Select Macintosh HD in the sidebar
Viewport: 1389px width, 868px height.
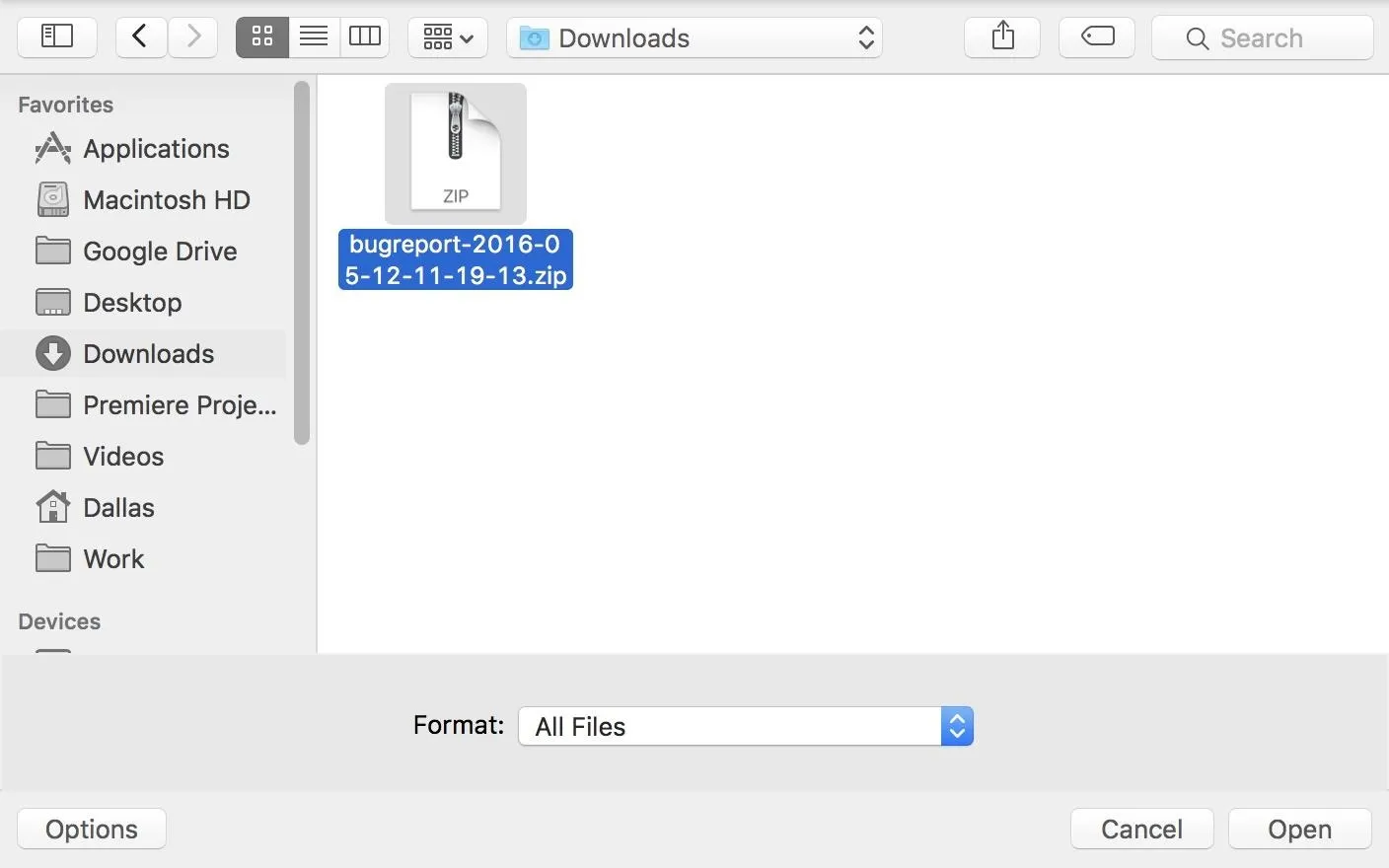pyautogui.click(x=144, y=200)
